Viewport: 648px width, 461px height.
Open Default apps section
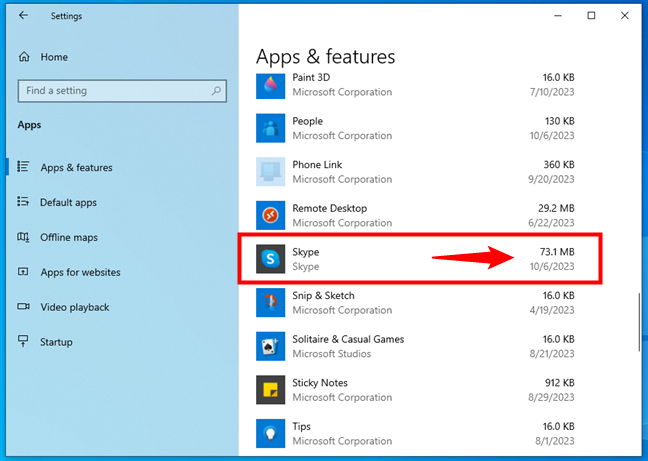[x=68, y=202]
